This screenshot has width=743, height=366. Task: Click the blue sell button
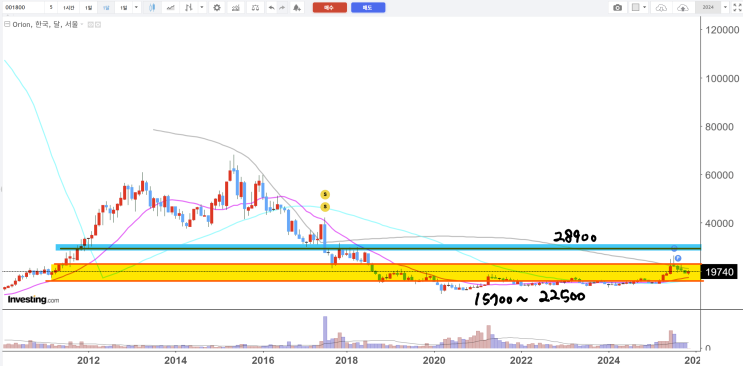click(x=368, y=8)
